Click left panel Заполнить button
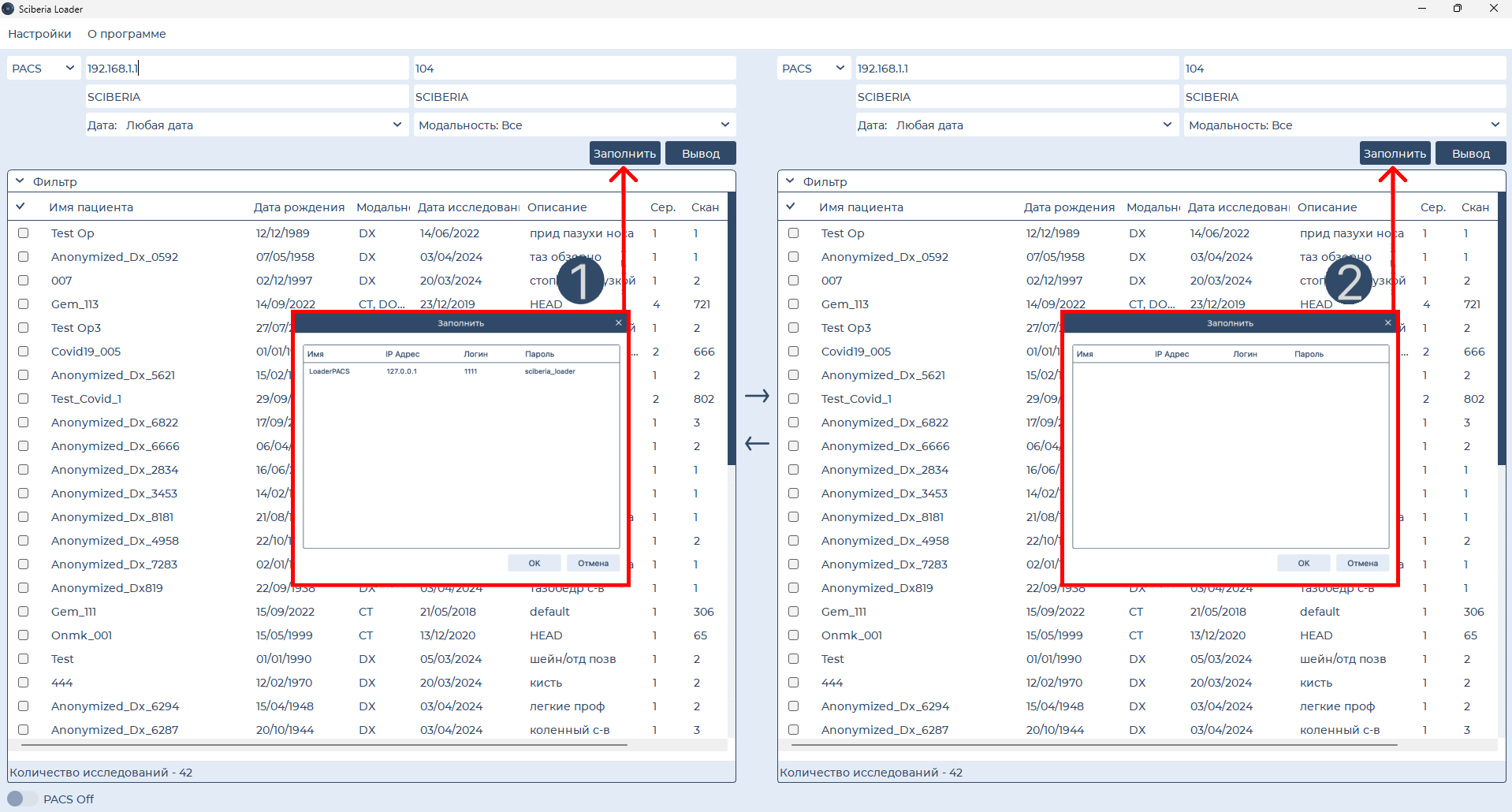The image size is (1512, 812). (x=625, y=154)
